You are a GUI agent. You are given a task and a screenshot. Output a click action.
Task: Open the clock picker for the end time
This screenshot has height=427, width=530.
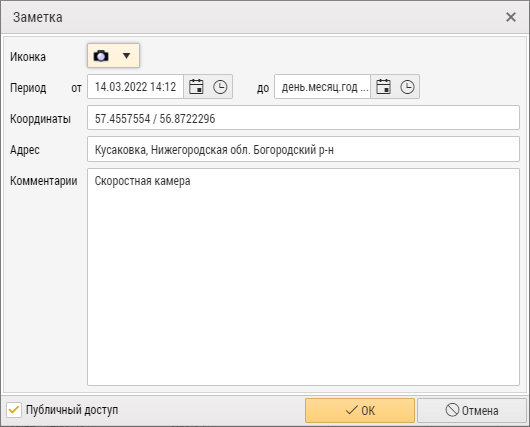407,87
